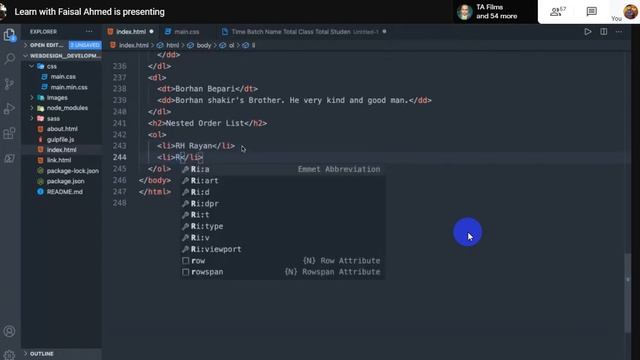
Task: Choose Ri:a Emmet suggestion
Action: click(282, 169)
